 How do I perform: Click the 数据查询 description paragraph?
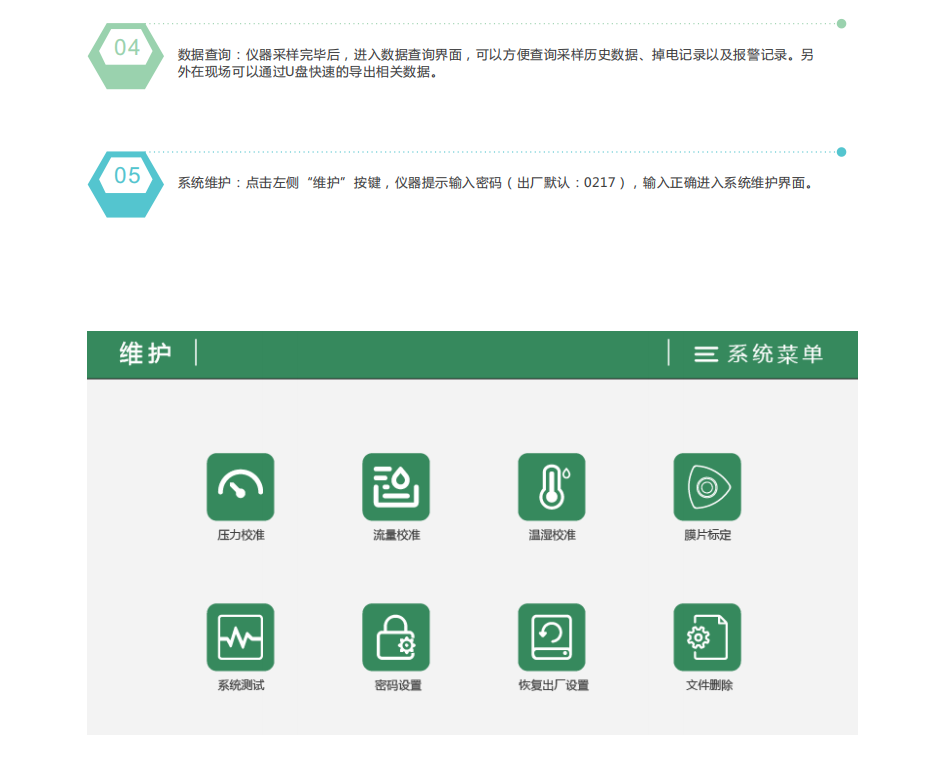click(x=495, y=63)
